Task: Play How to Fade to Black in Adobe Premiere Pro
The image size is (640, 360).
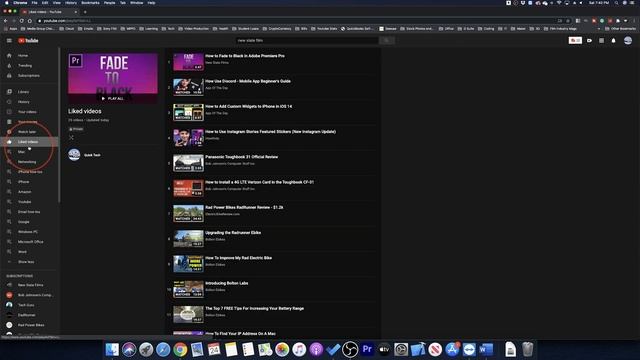Action: click(245, 56)
